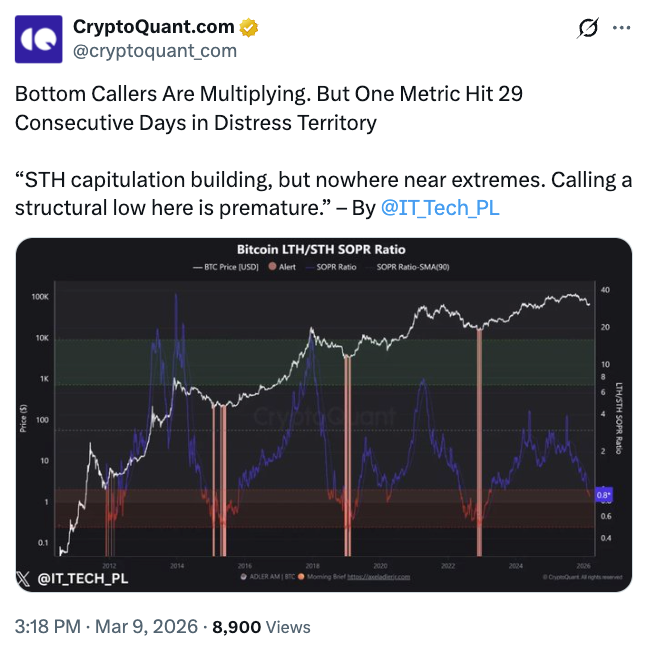Open the Grok slashed-circle icon

589,31
